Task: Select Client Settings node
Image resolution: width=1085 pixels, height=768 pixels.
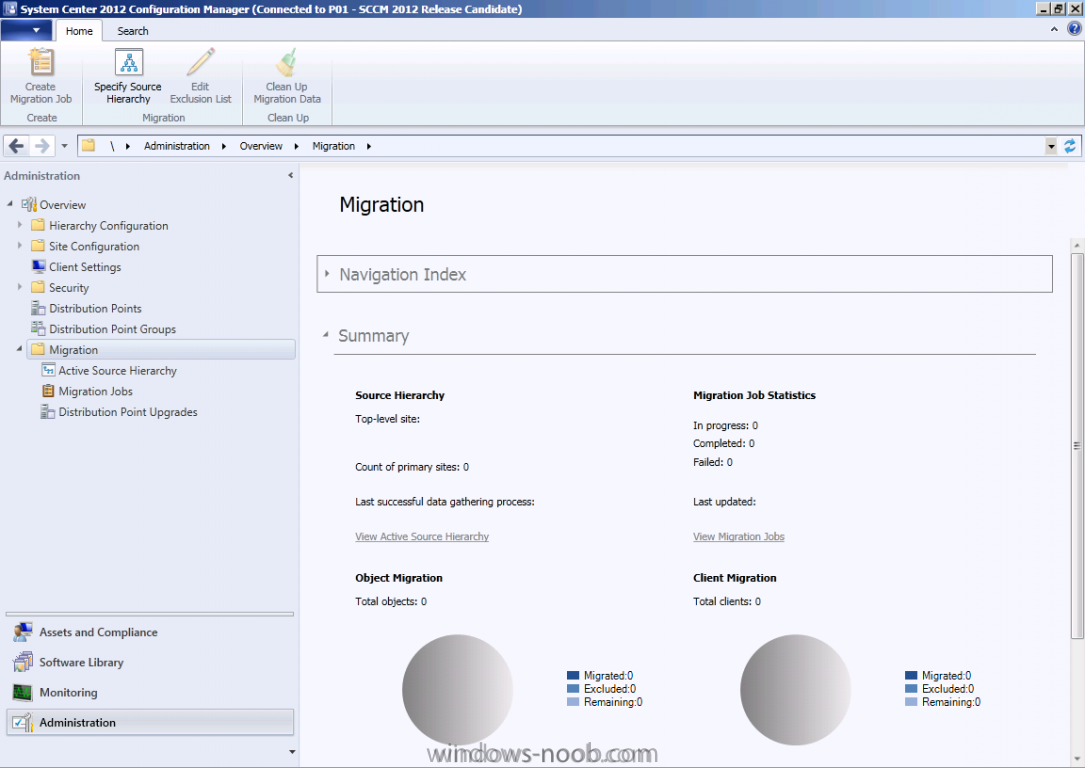Action: pyautogui.click(x=84, y=267)
